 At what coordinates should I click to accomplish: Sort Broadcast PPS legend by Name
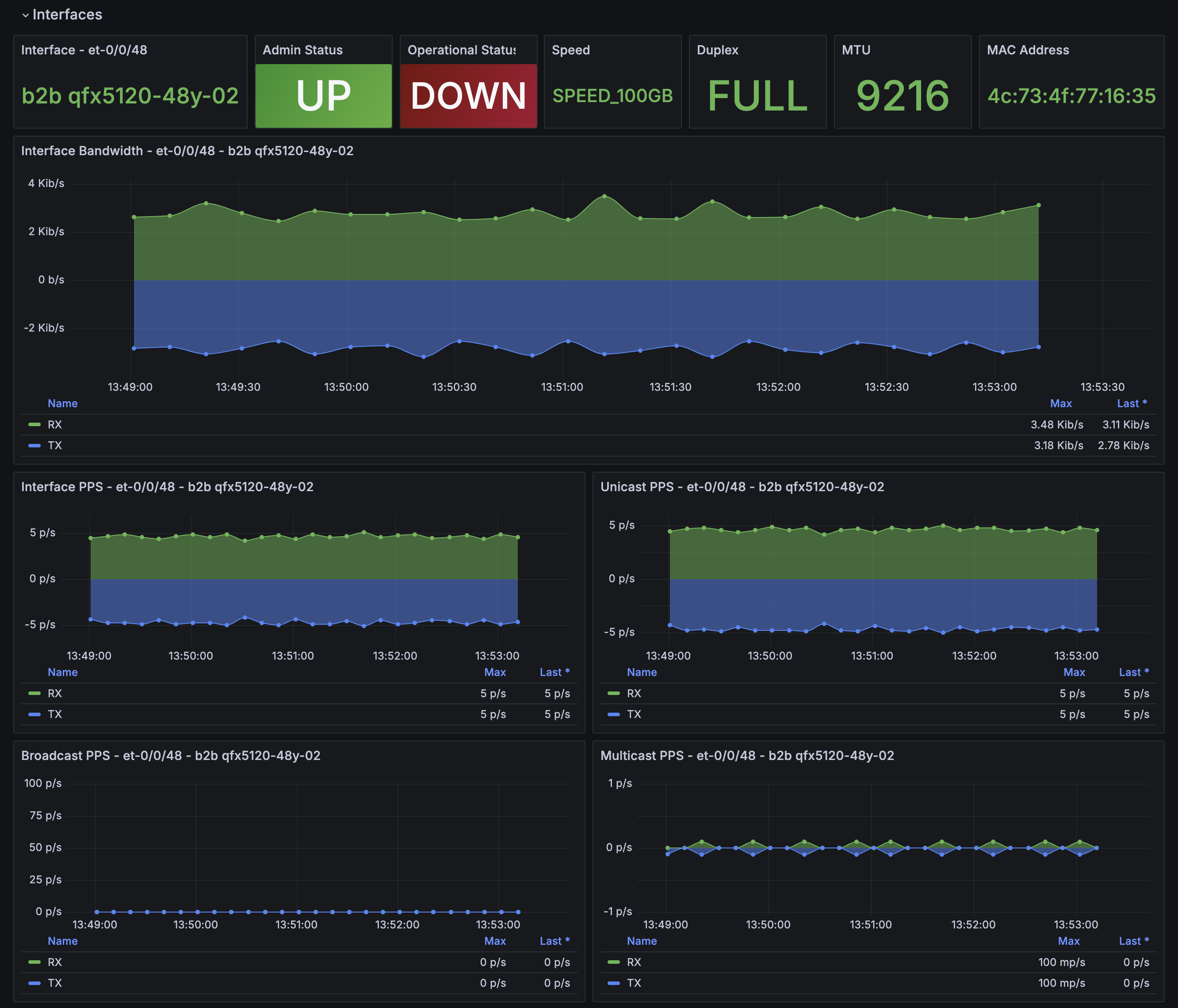pos(62,942)
